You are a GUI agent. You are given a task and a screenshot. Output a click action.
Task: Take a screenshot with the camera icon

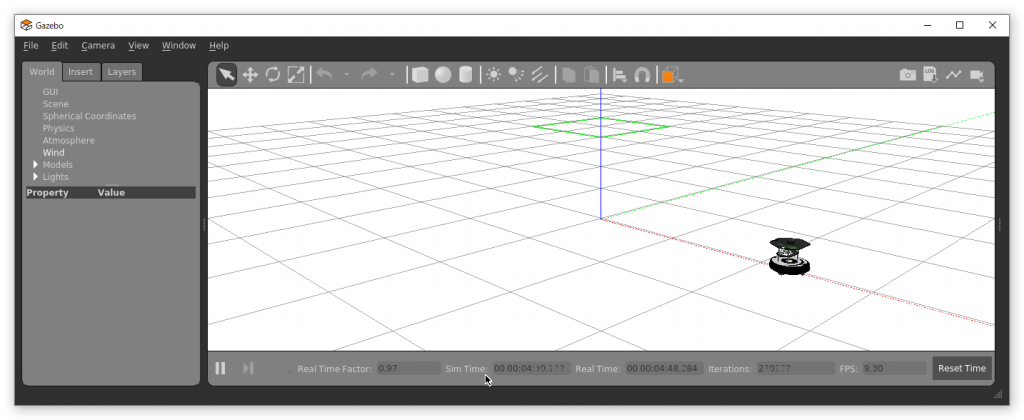[907, 75]
